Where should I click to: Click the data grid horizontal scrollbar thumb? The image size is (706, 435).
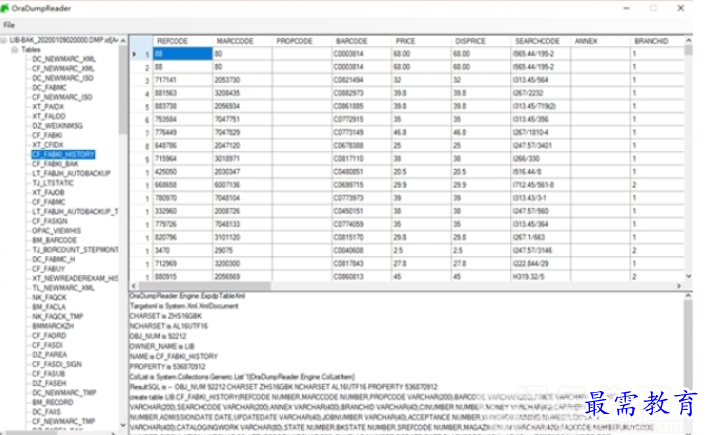(x=205, y=286)
